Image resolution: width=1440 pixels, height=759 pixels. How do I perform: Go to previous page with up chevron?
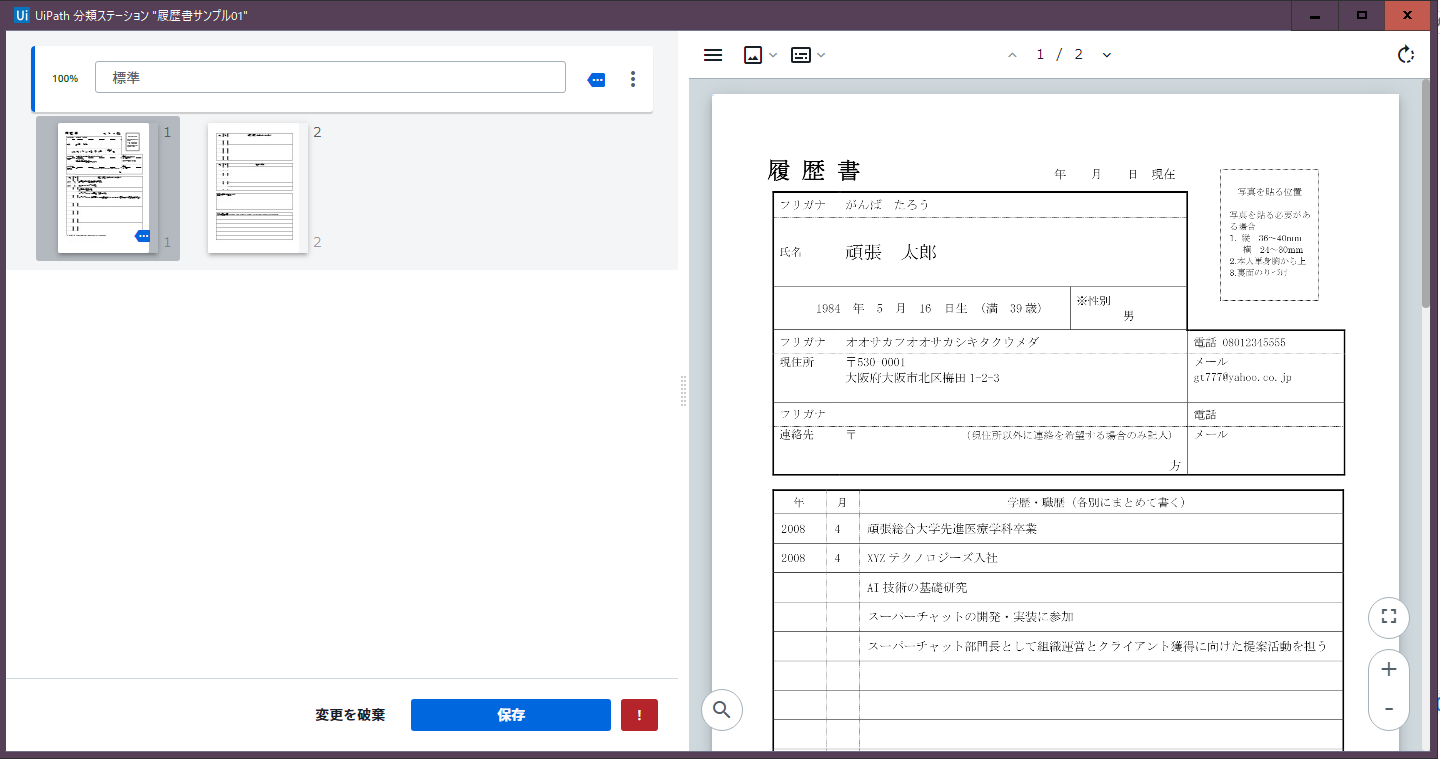click(x=1012, y=55)
